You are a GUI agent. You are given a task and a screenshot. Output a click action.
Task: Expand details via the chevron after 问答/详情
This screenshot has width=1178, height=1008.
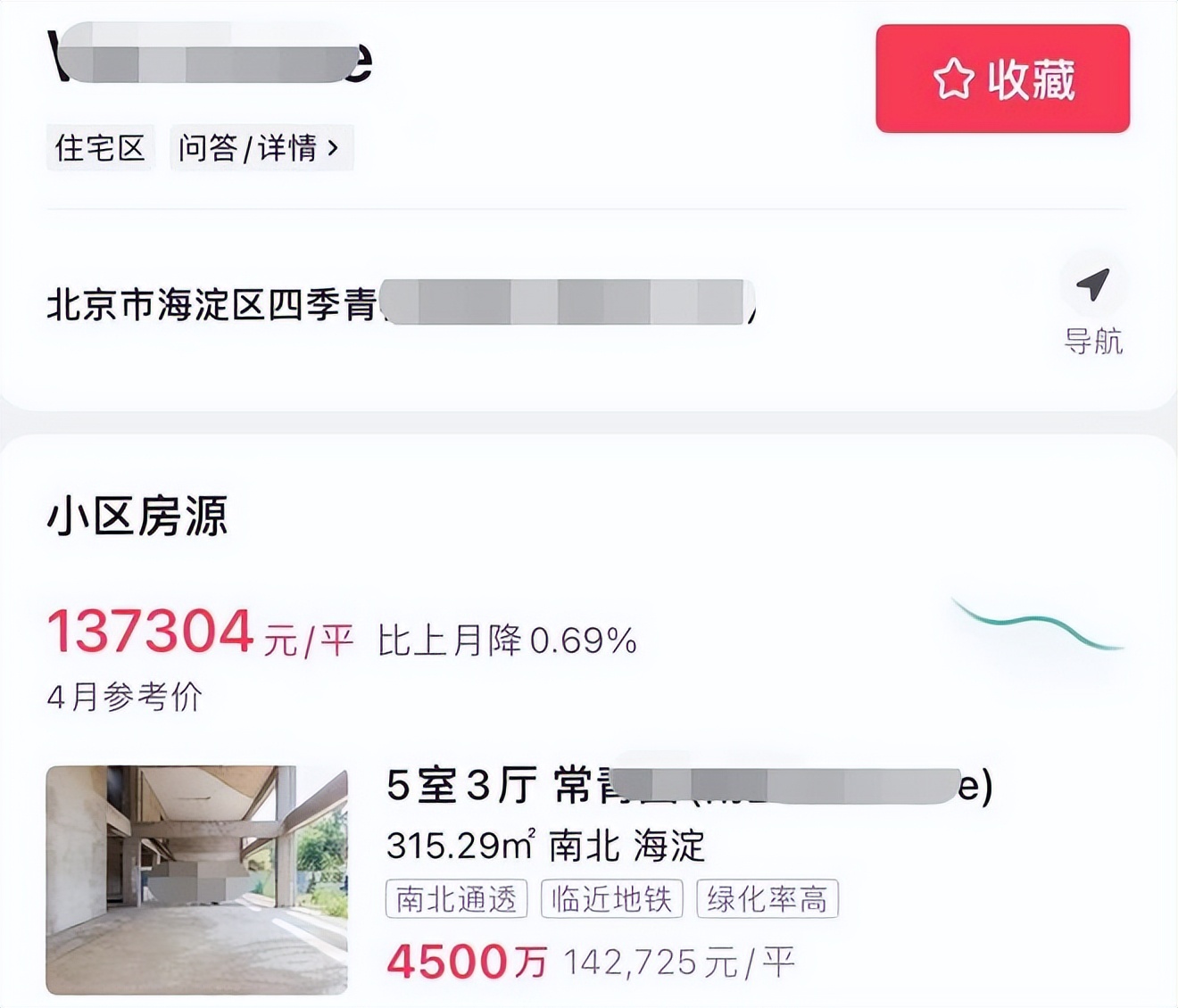point(335,148)
